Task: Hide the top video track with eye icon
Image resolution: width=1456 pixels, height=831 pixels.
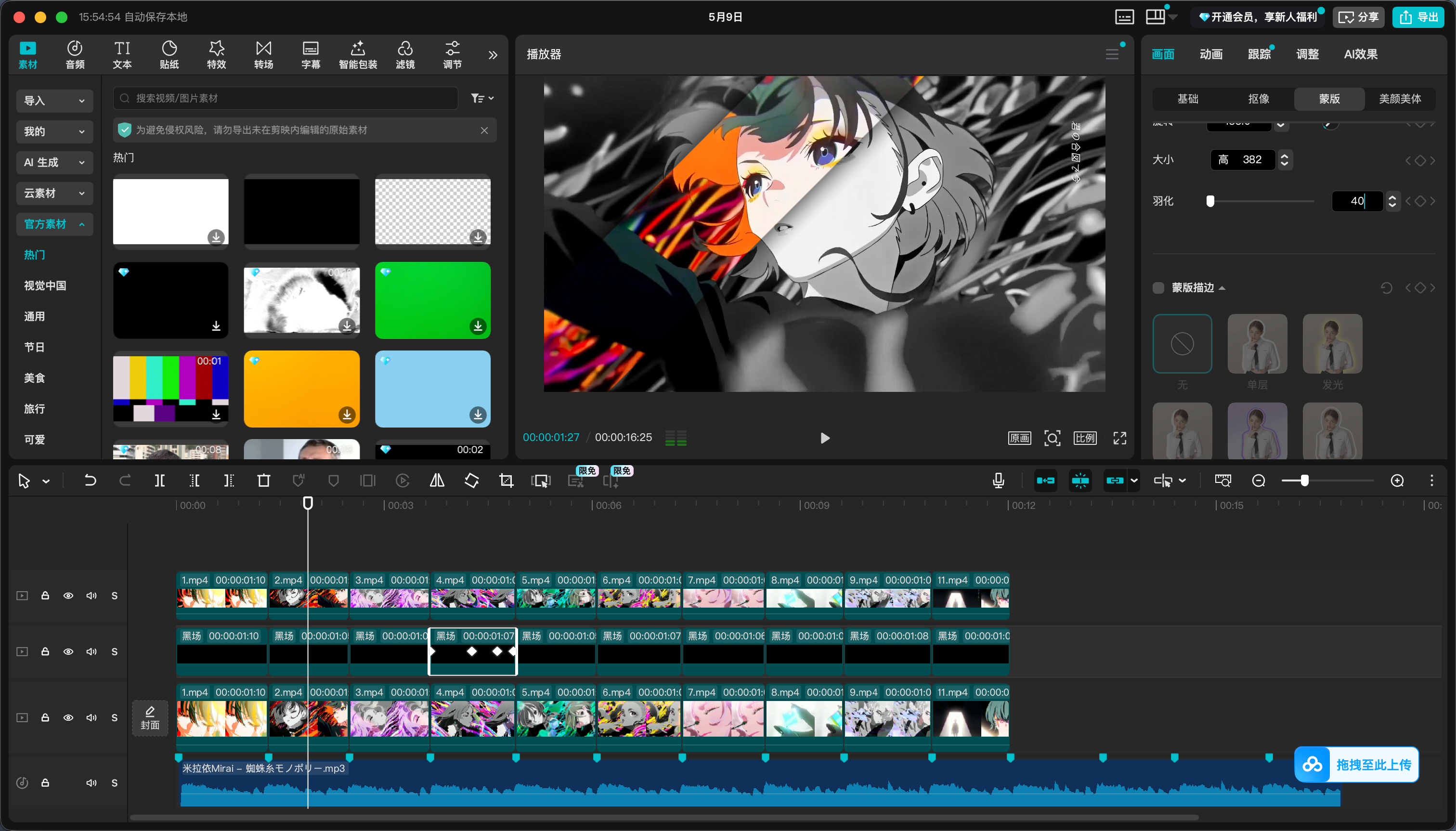Action: pos(68,595)
